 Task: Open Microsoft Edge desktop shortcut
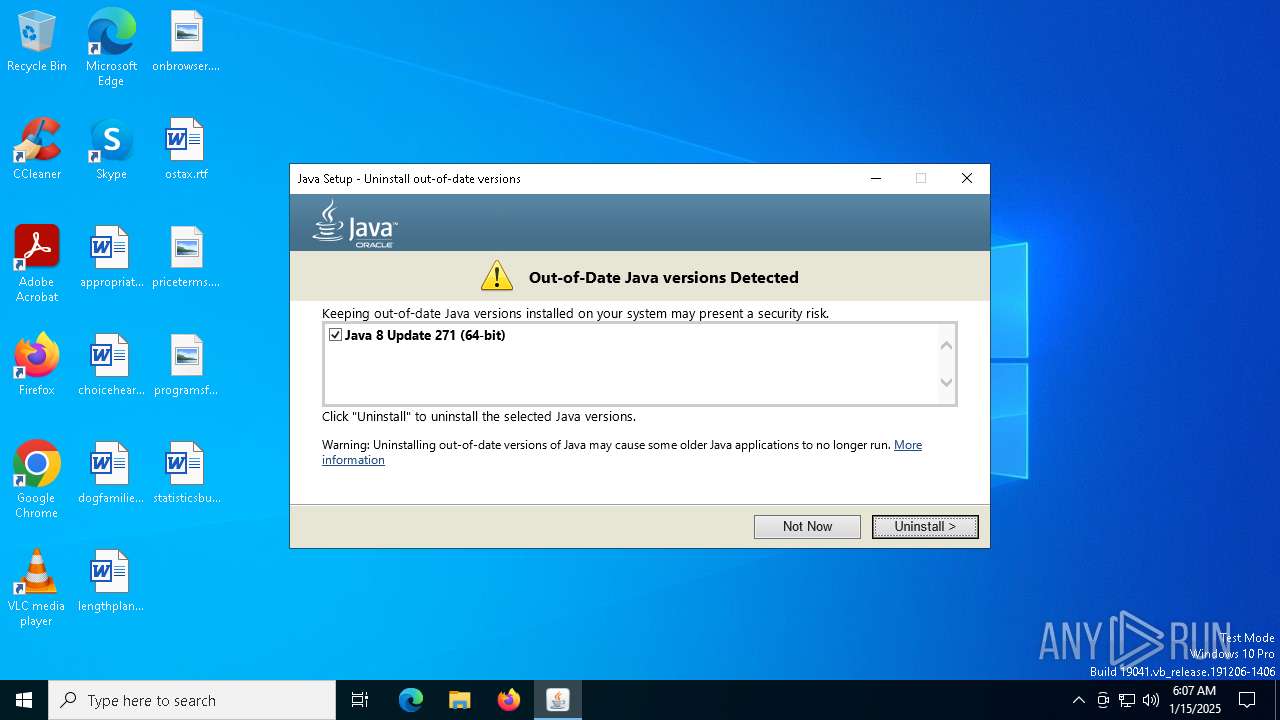(111, 48)
